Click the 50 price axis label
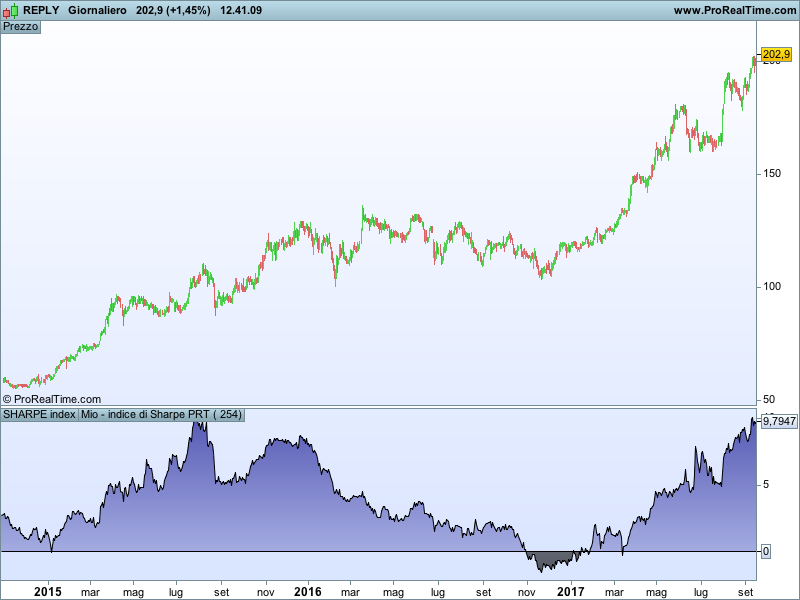Viewport: 800px width, 600px height. [769, 399]
